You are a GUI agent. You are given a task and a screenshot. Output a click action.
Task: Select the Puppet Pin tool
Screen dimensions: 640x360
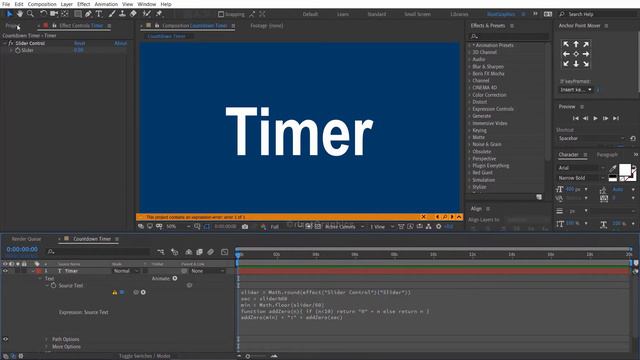(x=159, y=14)
